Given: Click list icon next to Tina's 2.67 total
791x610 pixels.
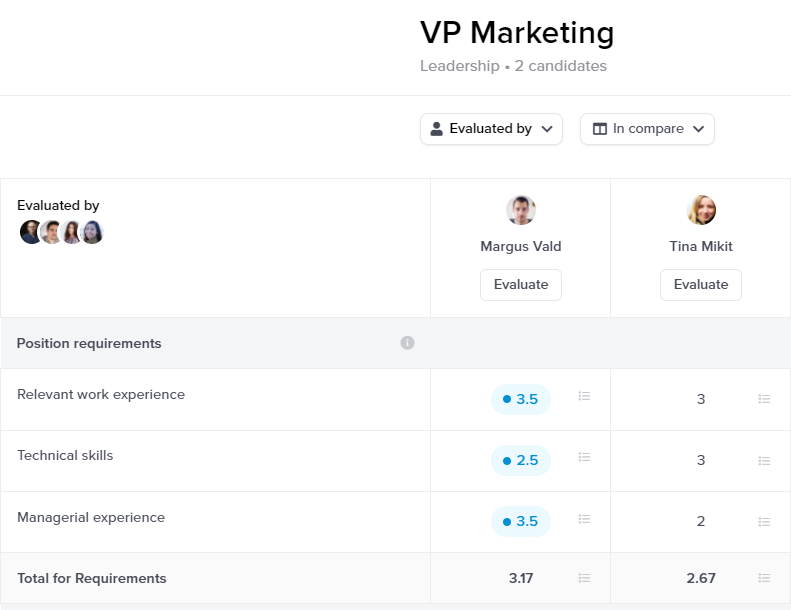Looking at the screenshot, I should click(x=764, y=578).
